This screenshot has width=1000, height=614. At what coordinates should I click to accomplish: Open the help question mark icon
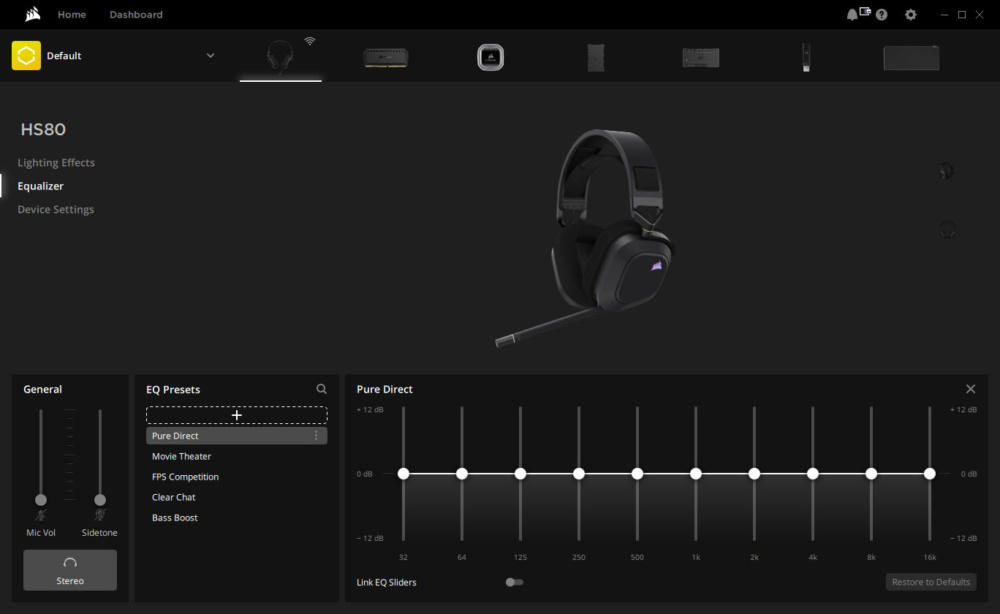[881, 15]
